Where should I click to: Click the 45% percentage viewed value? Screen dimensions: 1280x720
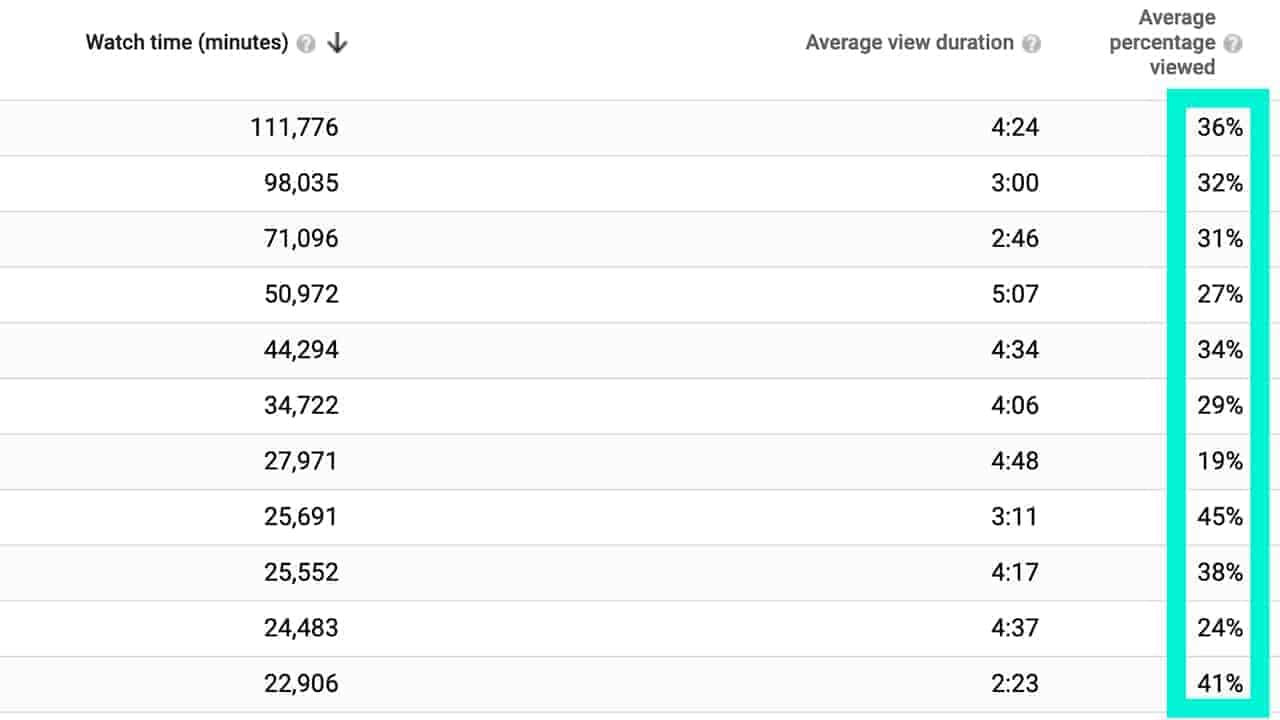click(x=1219, y=517)
